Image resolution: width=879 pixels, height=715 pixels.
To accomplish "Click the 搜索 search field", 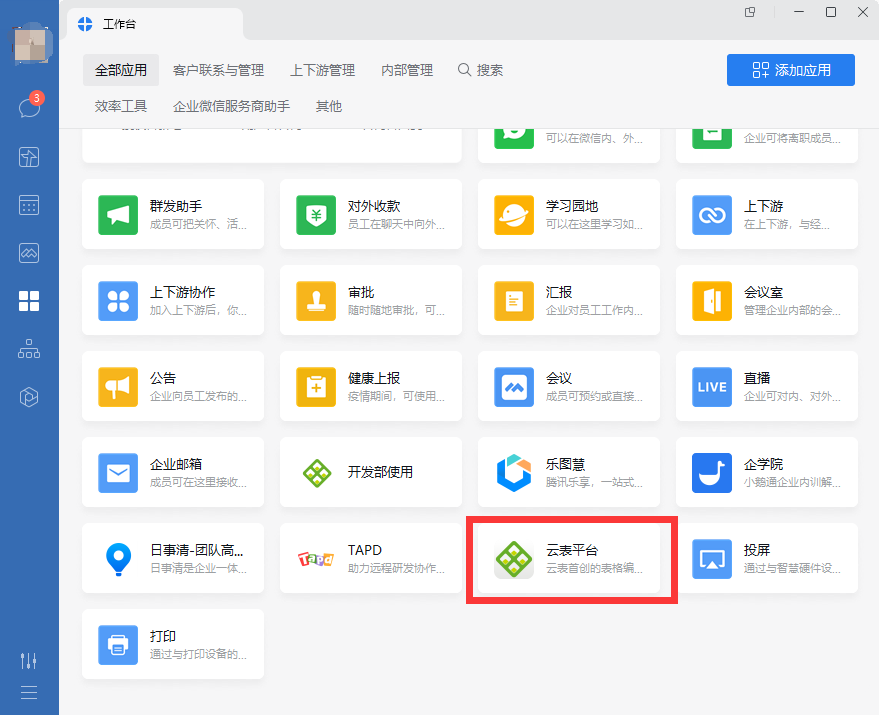I will pyautogui.click(x=480, y=70).
